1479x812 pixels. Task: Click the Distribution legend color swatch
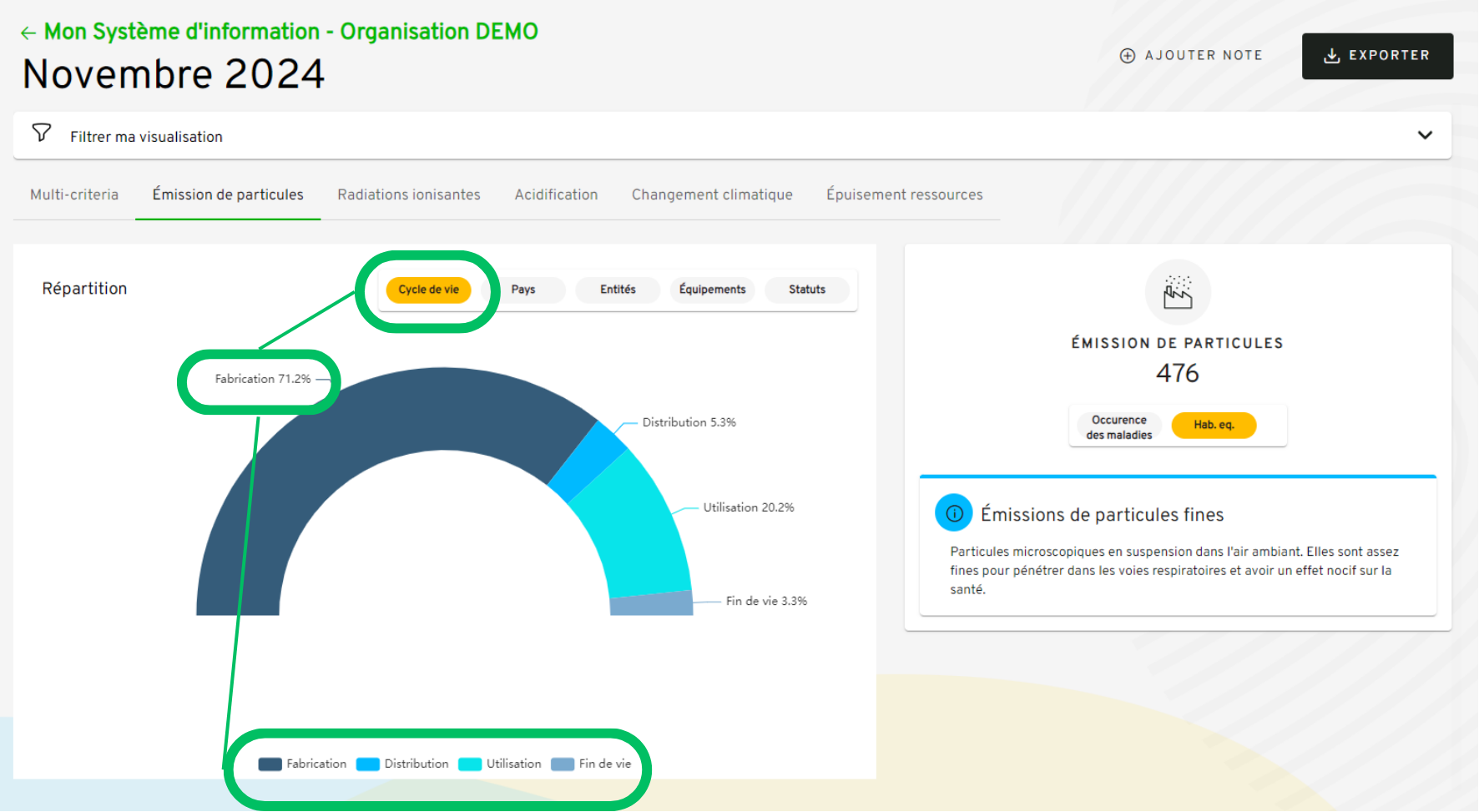click(368, 764)
